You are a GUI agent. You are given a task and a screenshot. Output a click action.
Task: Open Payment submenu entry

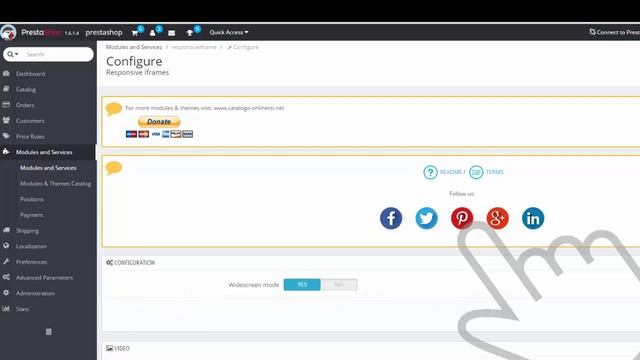31,215
